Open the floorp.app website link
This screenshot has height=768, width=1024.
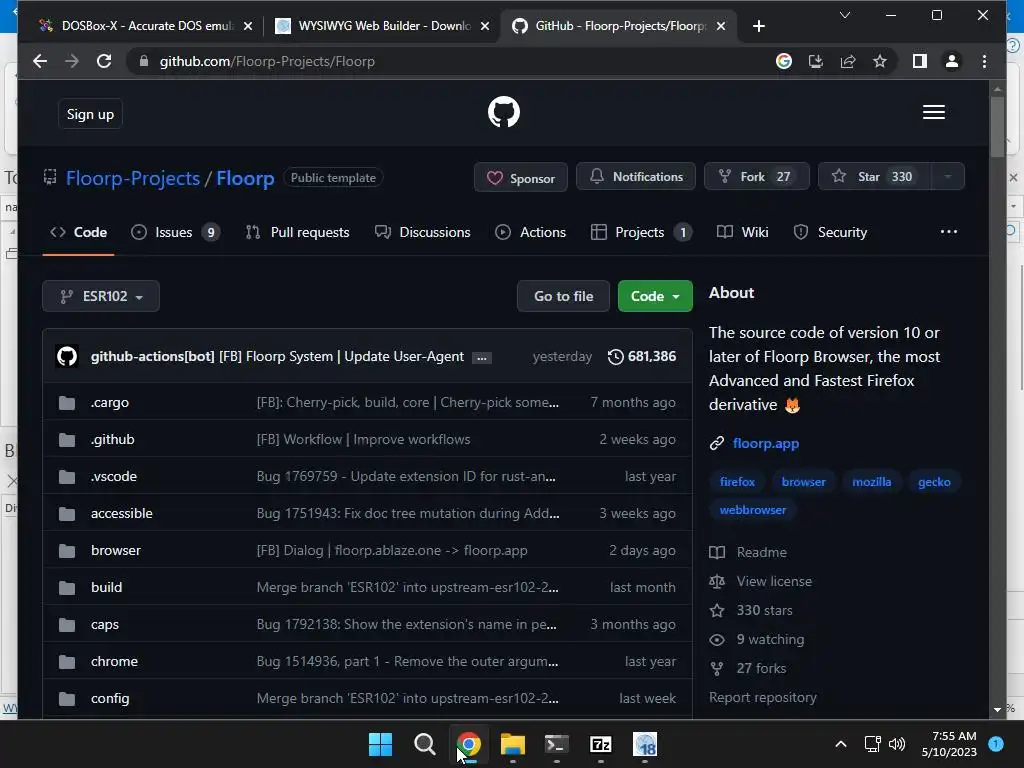[x=765, y=443]
